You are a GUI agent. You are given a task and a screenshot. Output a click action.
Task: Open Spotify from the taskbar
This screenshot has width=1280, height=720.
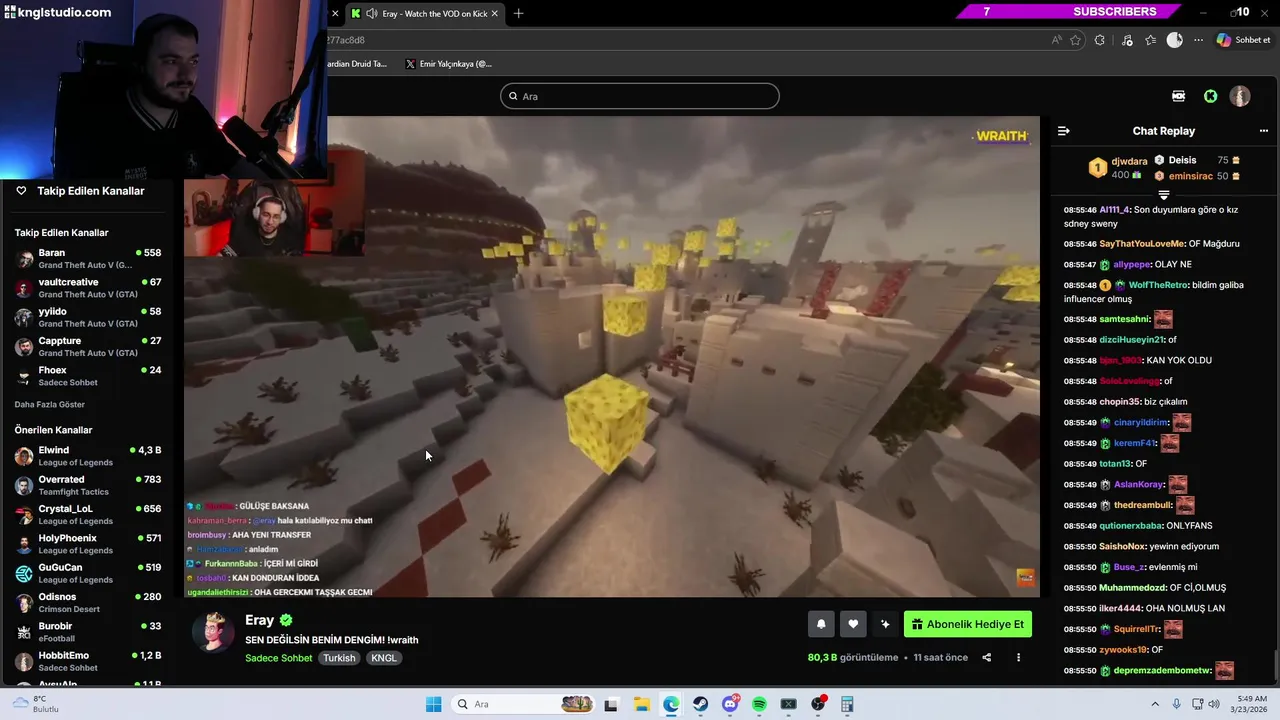[x=759, y=704]
